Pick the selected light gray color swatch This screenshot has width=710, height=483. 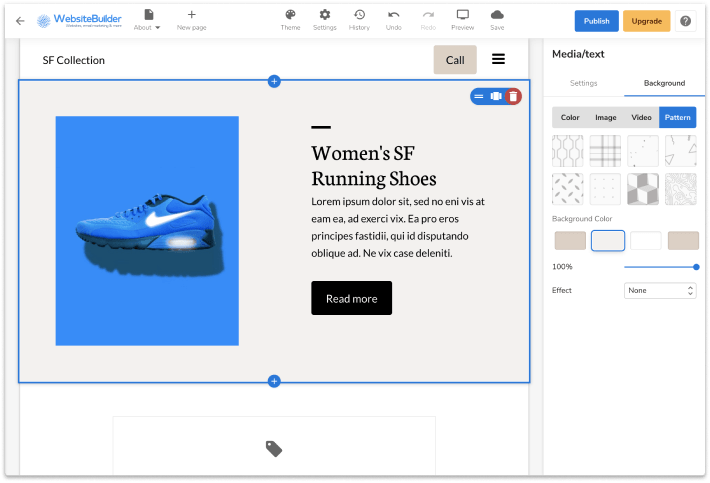pyautogui.click(x=608, y=240)
